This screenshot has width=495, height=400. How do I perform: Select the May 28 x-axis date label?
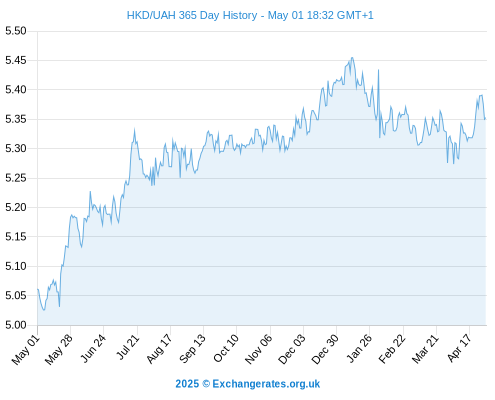(x=59, y=349)
